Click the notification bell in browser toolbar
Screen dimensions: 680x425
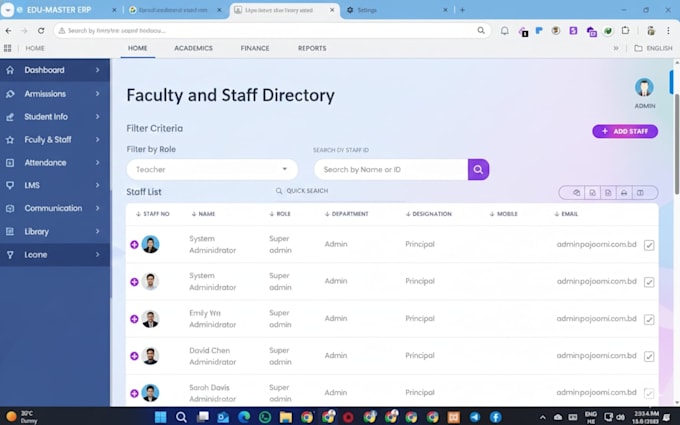[504, 31]
